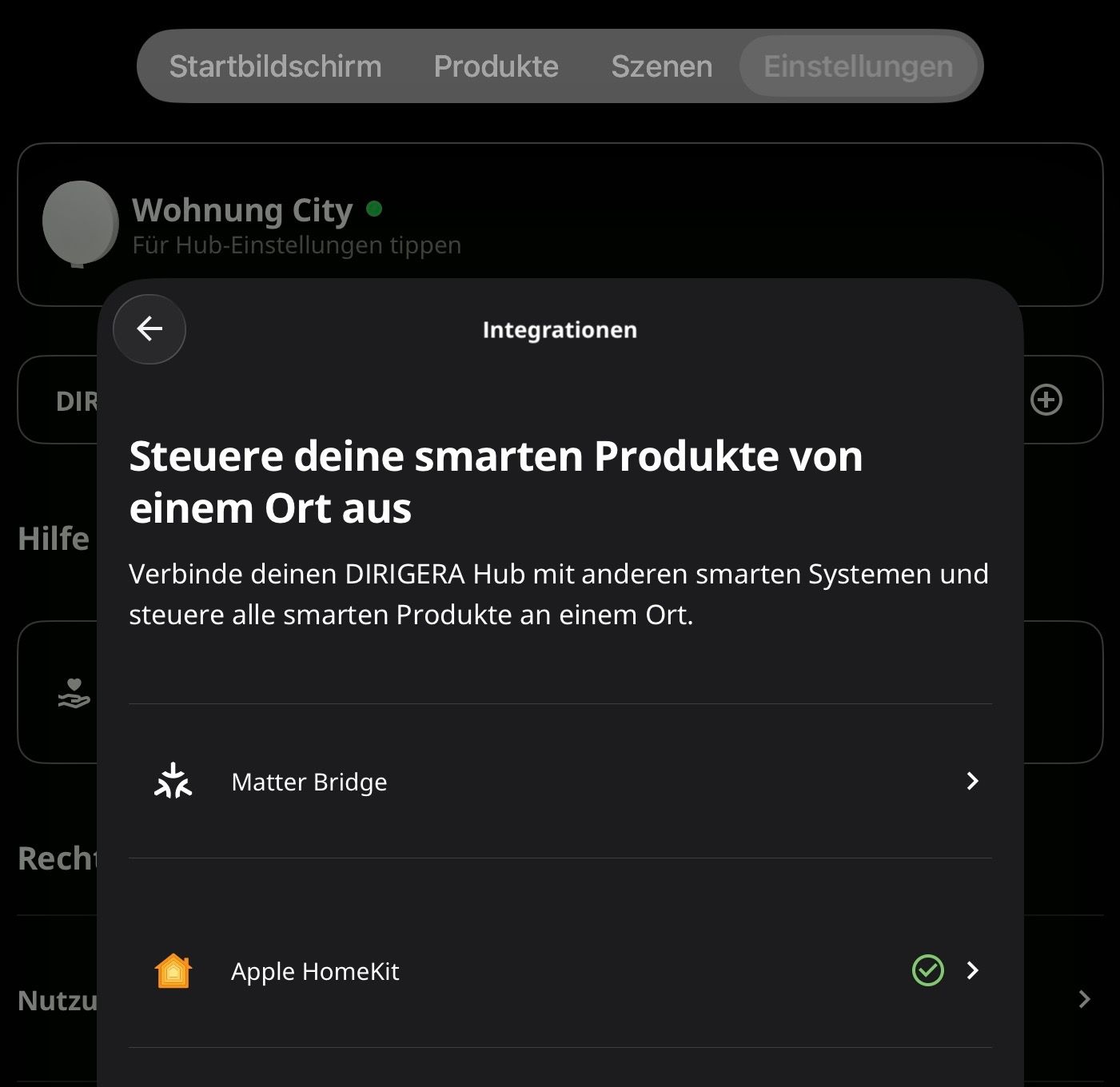Expand the Apple HomeKit chevron

pyautogui.click(x=972, y=970)
